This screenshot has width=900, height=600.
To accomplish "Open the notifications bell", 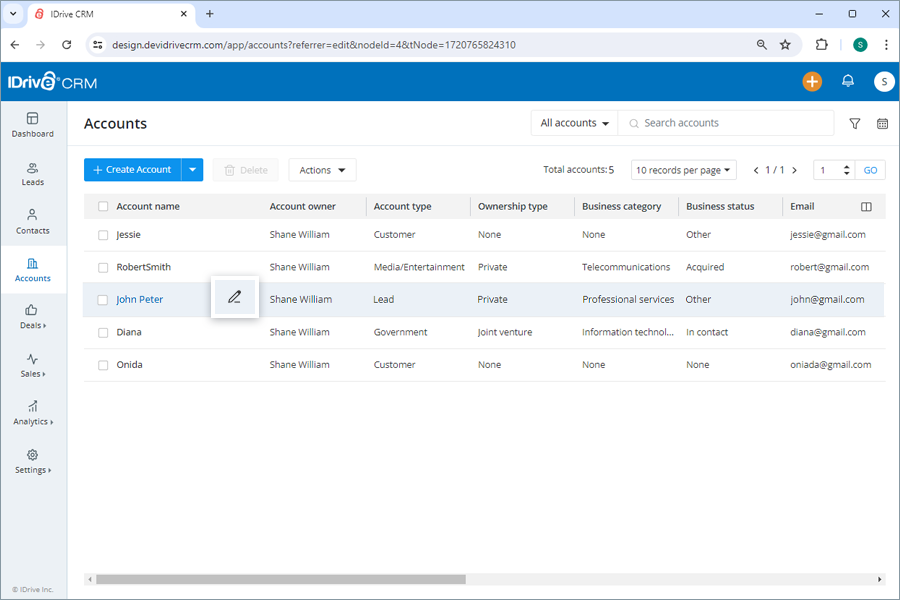I will coord(848,82).
